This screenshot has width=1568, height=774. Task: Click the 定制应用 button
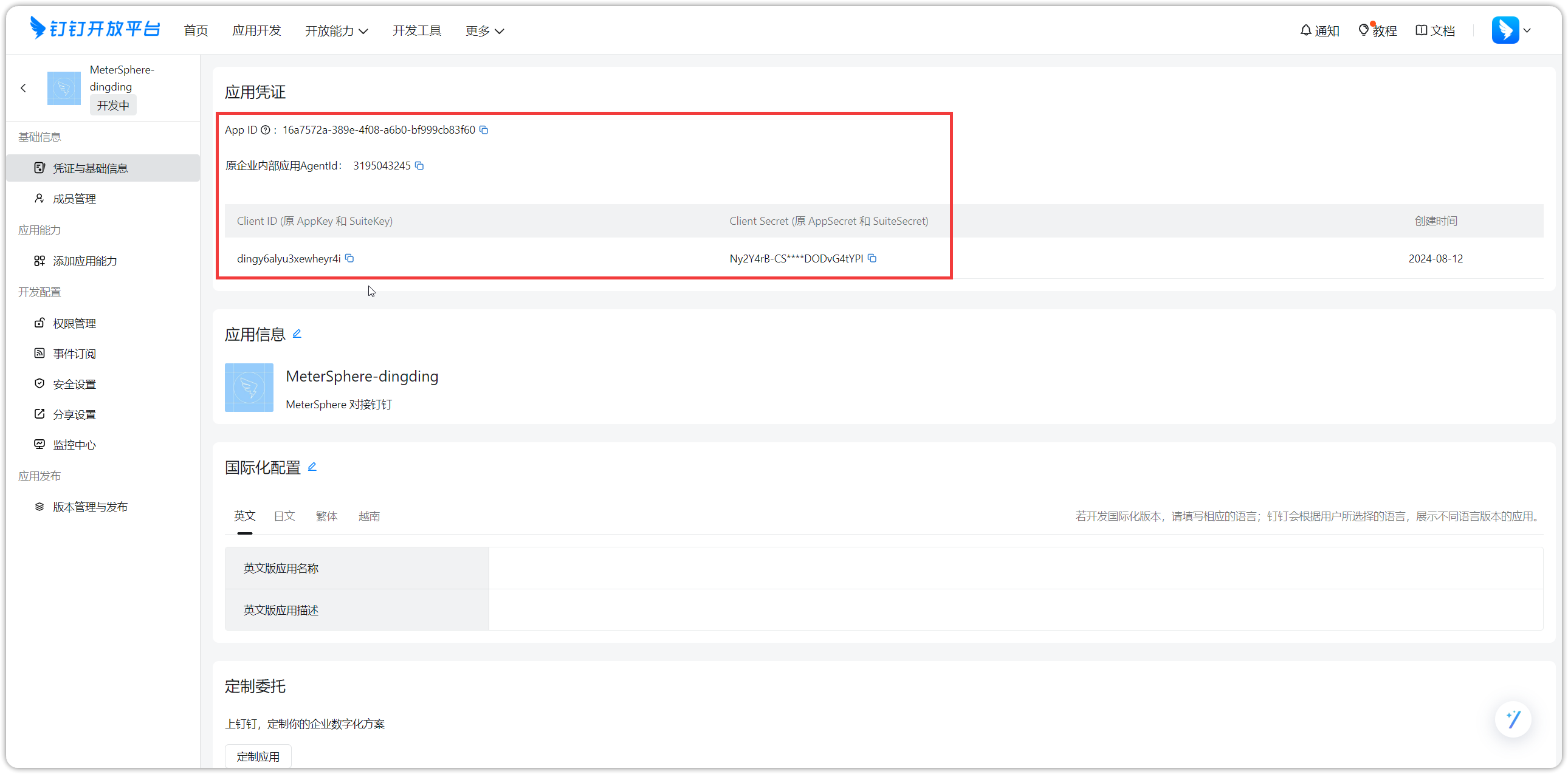tap(258, 756)
